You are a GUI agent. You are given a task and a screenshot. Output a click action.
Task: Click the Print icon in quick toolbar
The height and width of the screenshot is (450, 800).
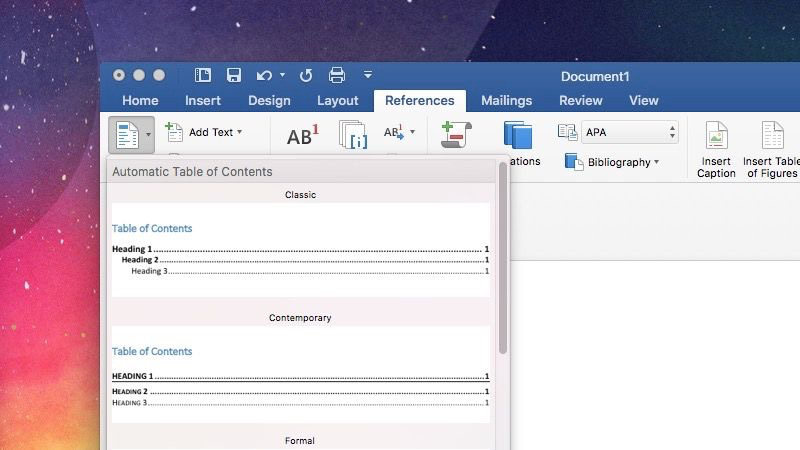tap(337, 75)
